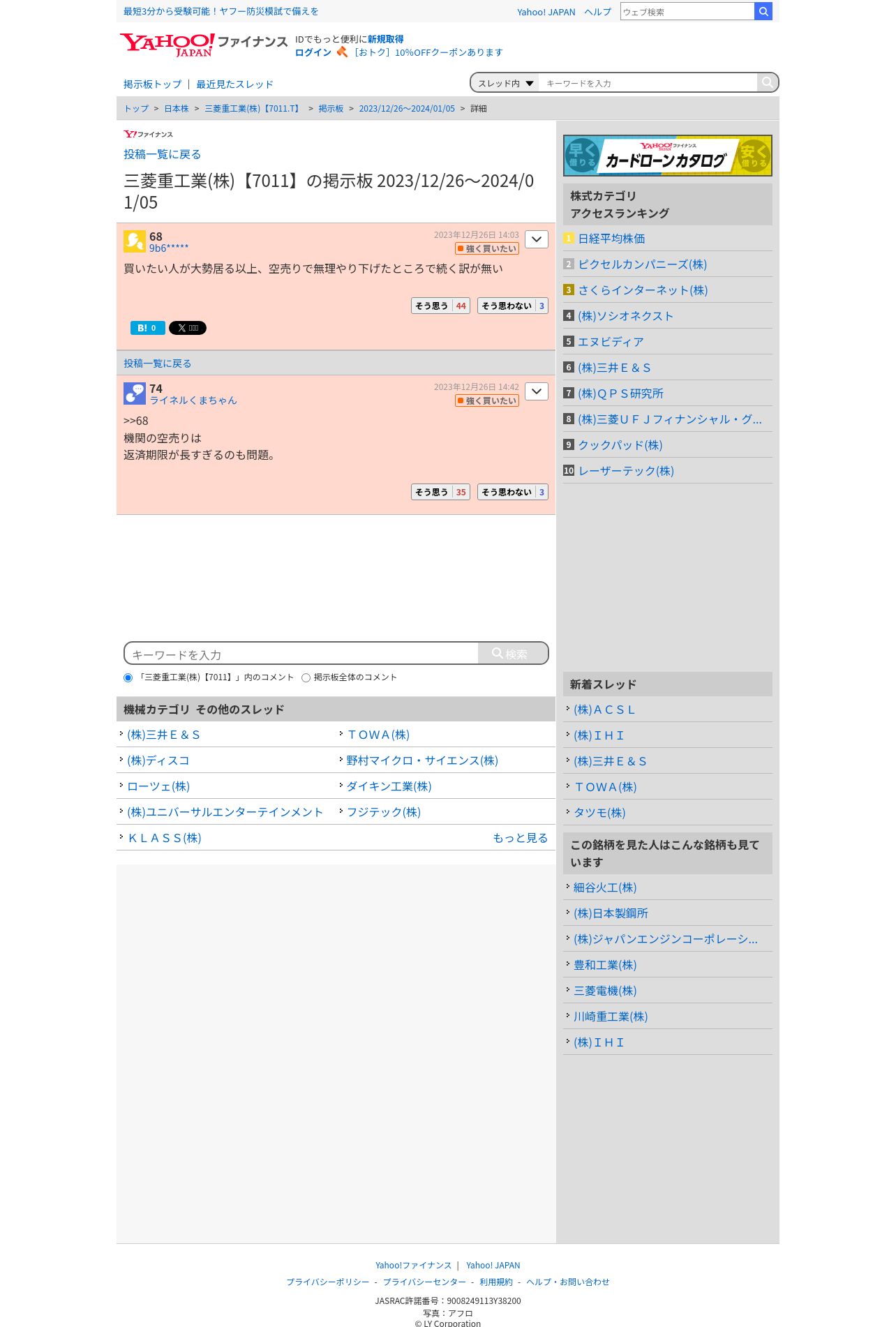Click the 新規取得 link
Image resolution: width=896 pixels, height=1327 pixels.
click(386, 39)
